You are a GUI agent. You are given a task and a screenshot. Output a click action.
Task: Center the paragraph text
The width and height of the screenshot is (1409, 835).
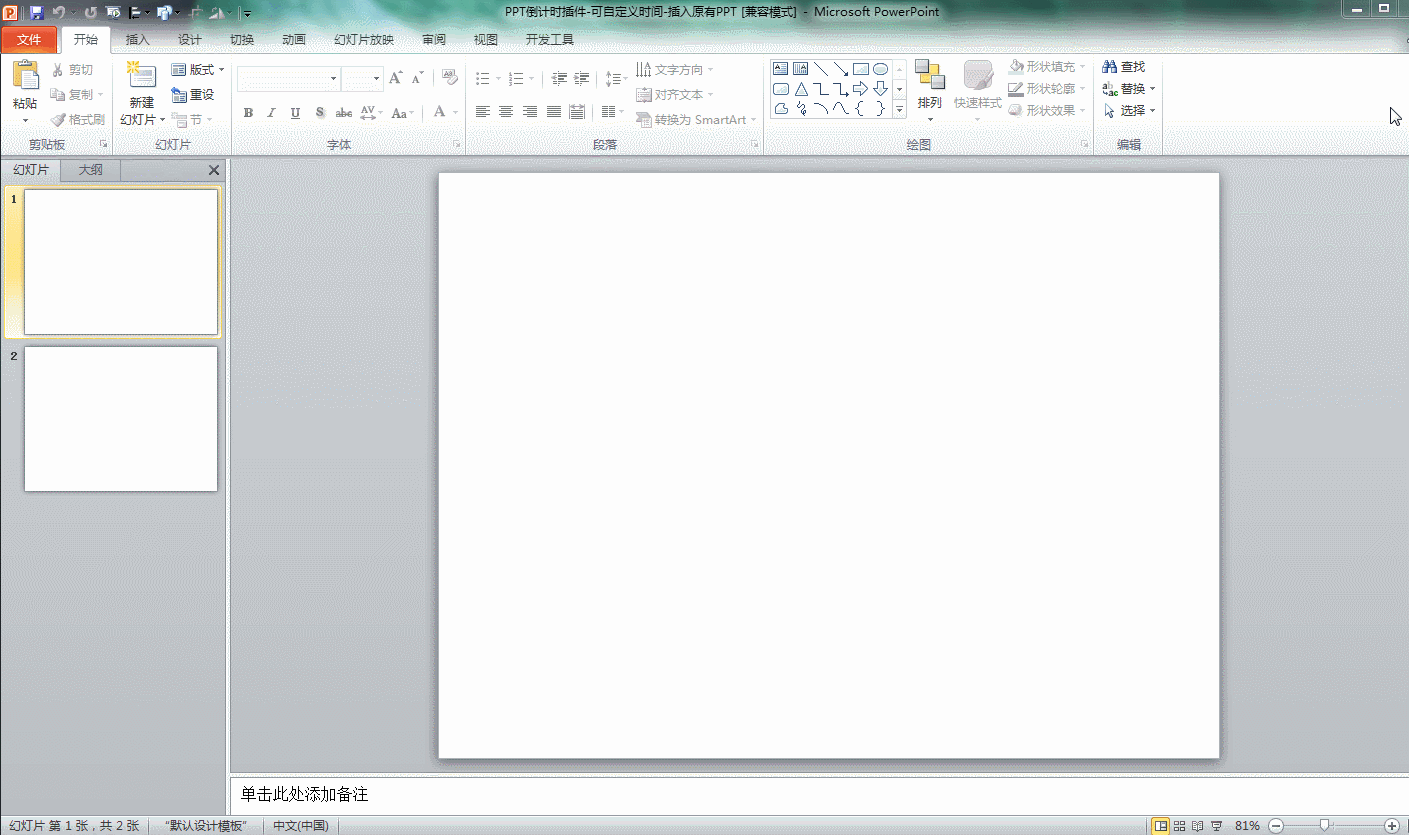[x=506, y=112]
